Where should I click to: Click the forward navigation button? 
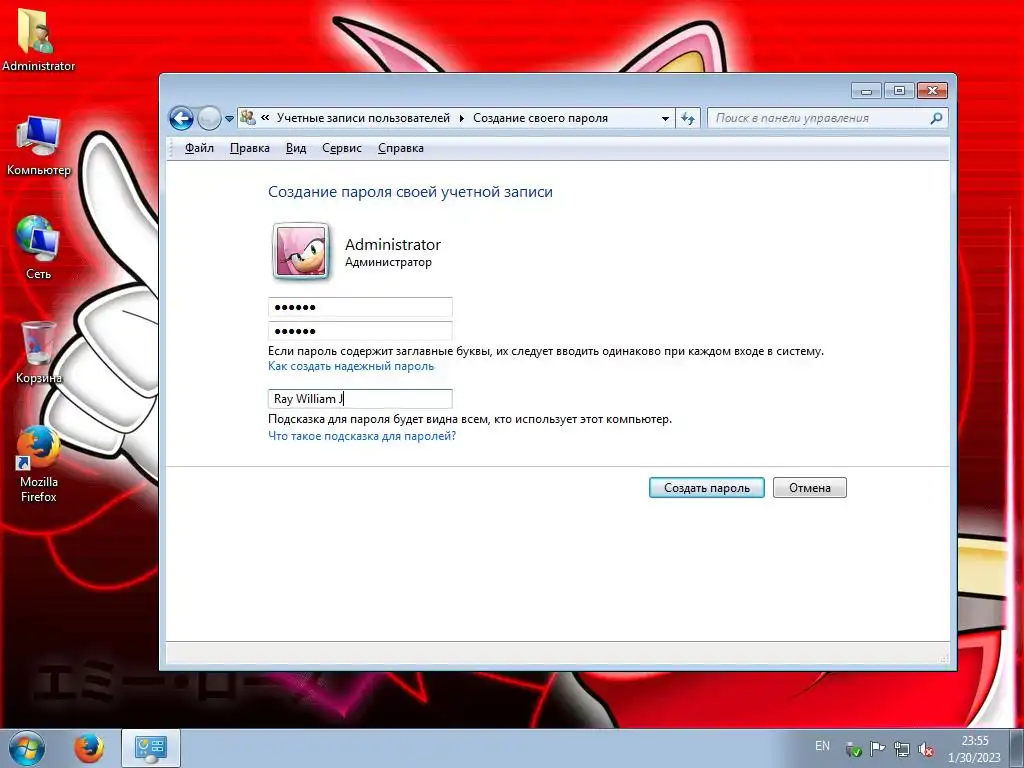(209, 118)
